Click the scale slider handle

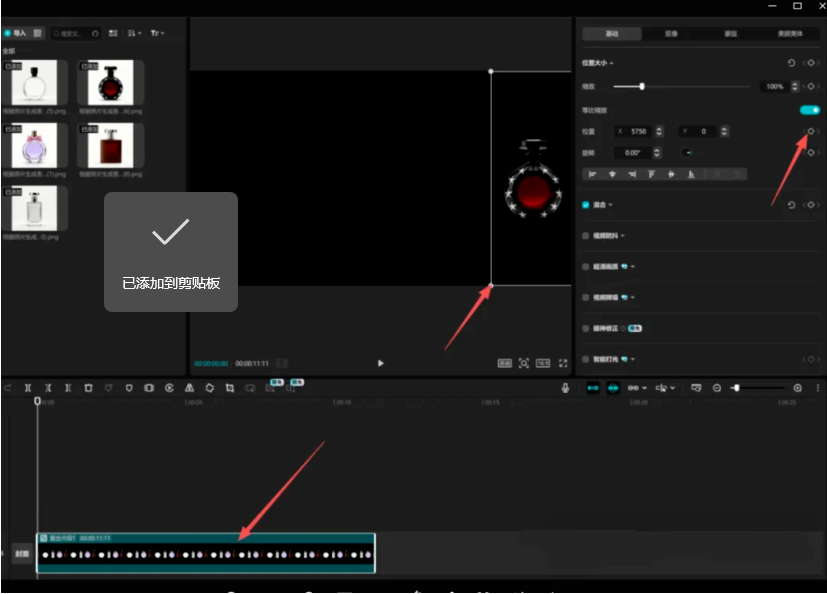click(x=642, y=87)
